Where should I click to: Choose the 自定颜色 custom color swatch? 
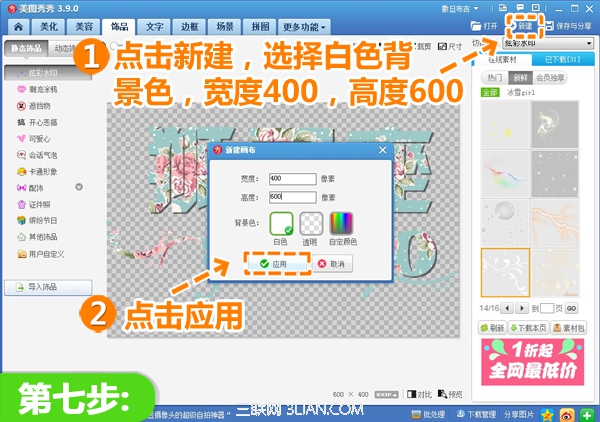343,224
